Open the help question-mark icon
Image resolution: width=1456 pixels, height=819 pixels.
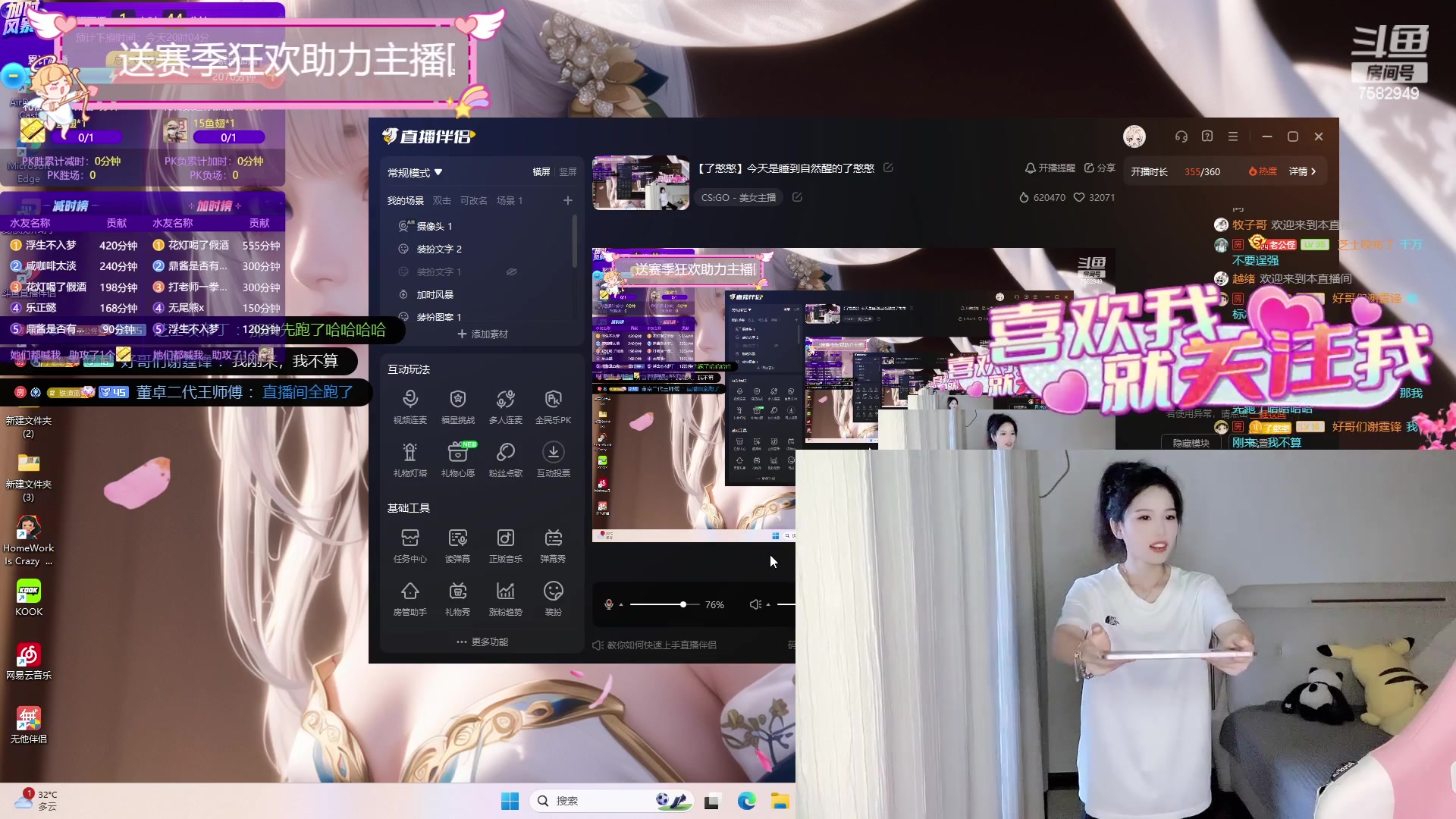(1207, 136)
